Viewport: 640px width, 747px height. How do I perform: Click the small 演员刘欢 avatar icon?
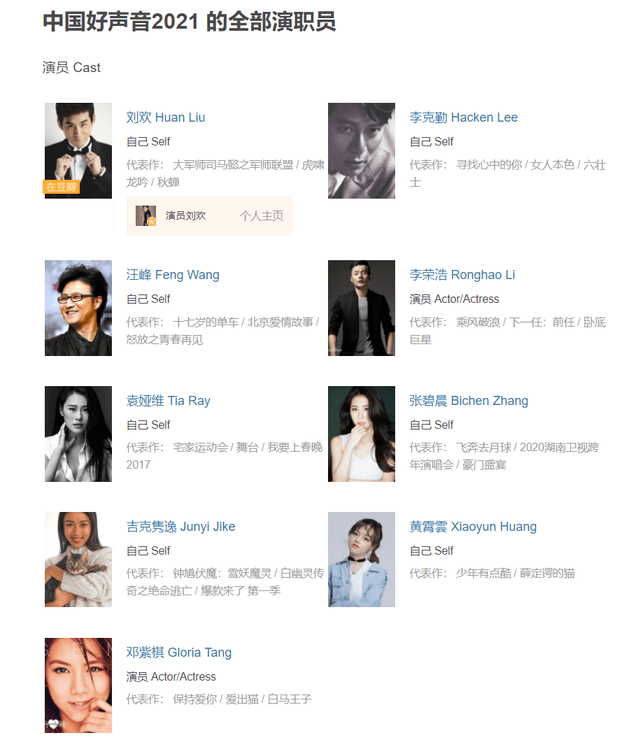point(146,216)
